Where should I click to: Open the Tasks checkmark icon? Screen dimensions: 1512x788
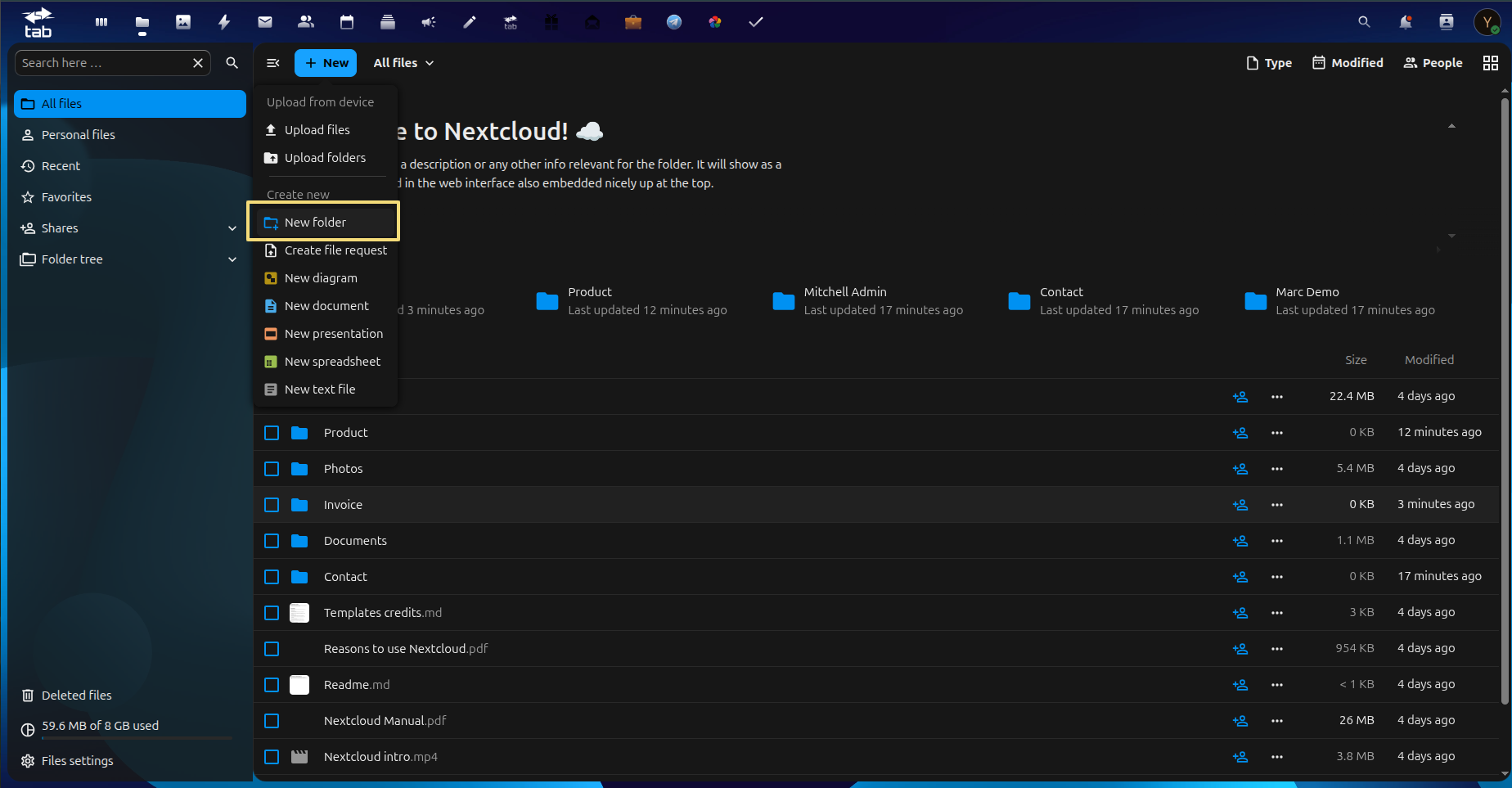756,22
